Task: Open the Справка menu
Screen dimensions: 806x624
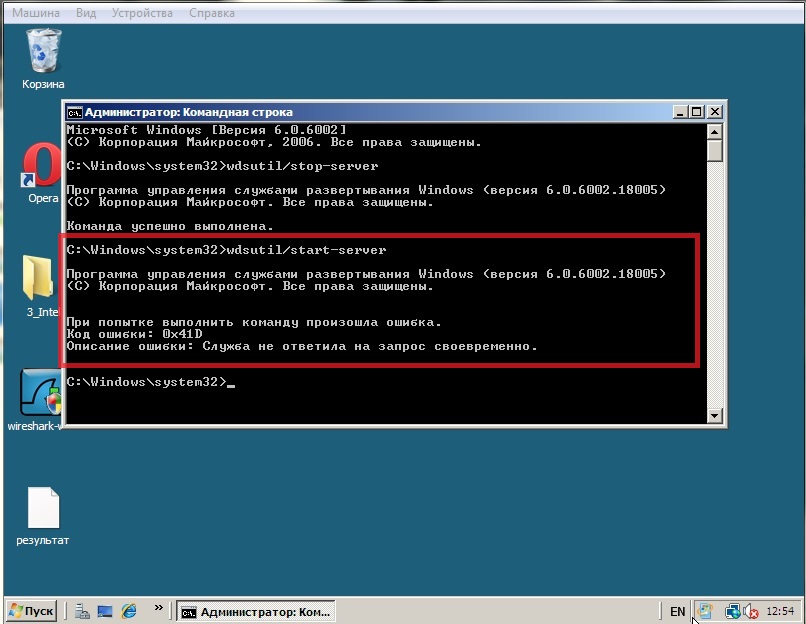Action: tap(212, 13)
